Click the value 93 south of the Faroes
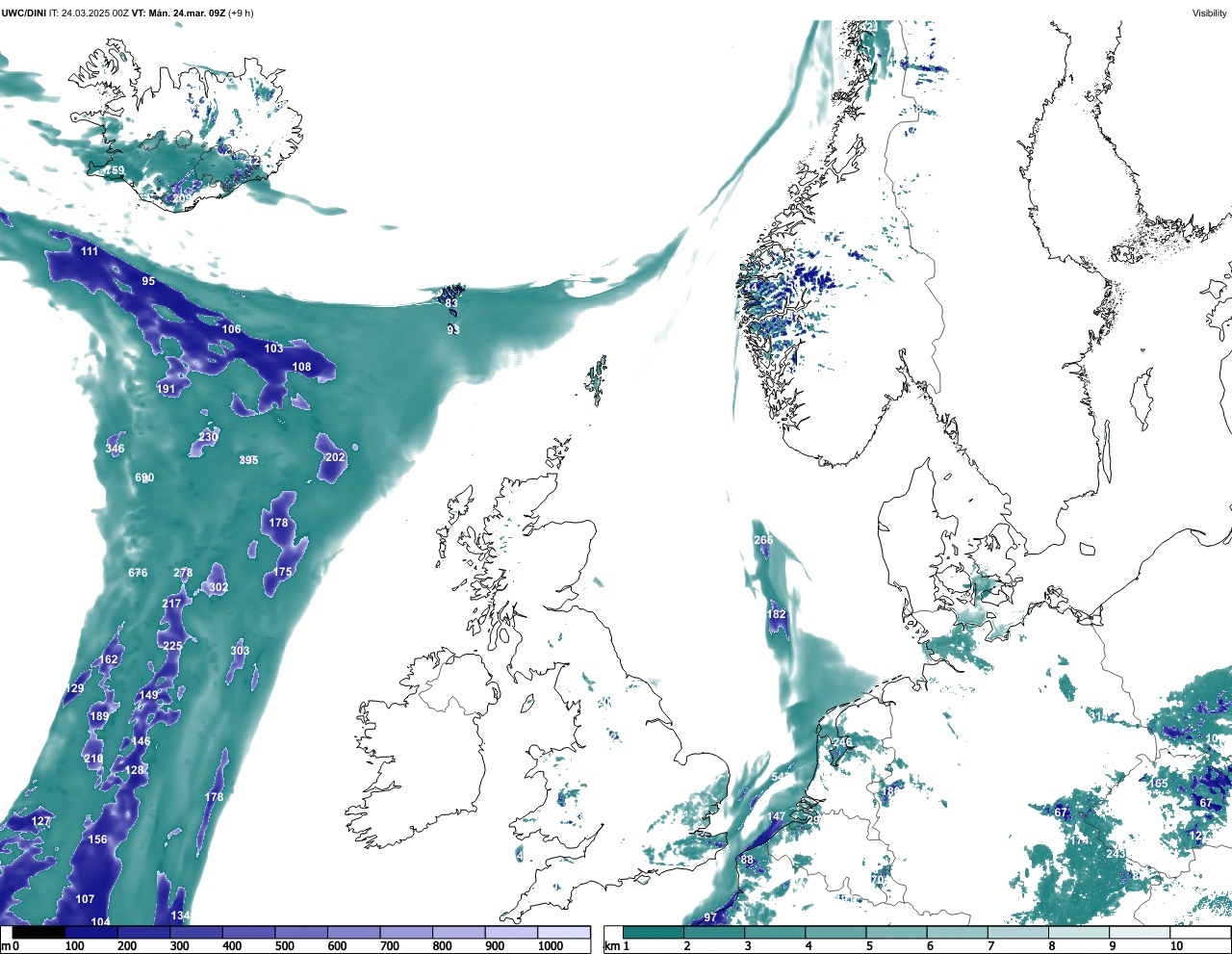 (x=453, y=329)
